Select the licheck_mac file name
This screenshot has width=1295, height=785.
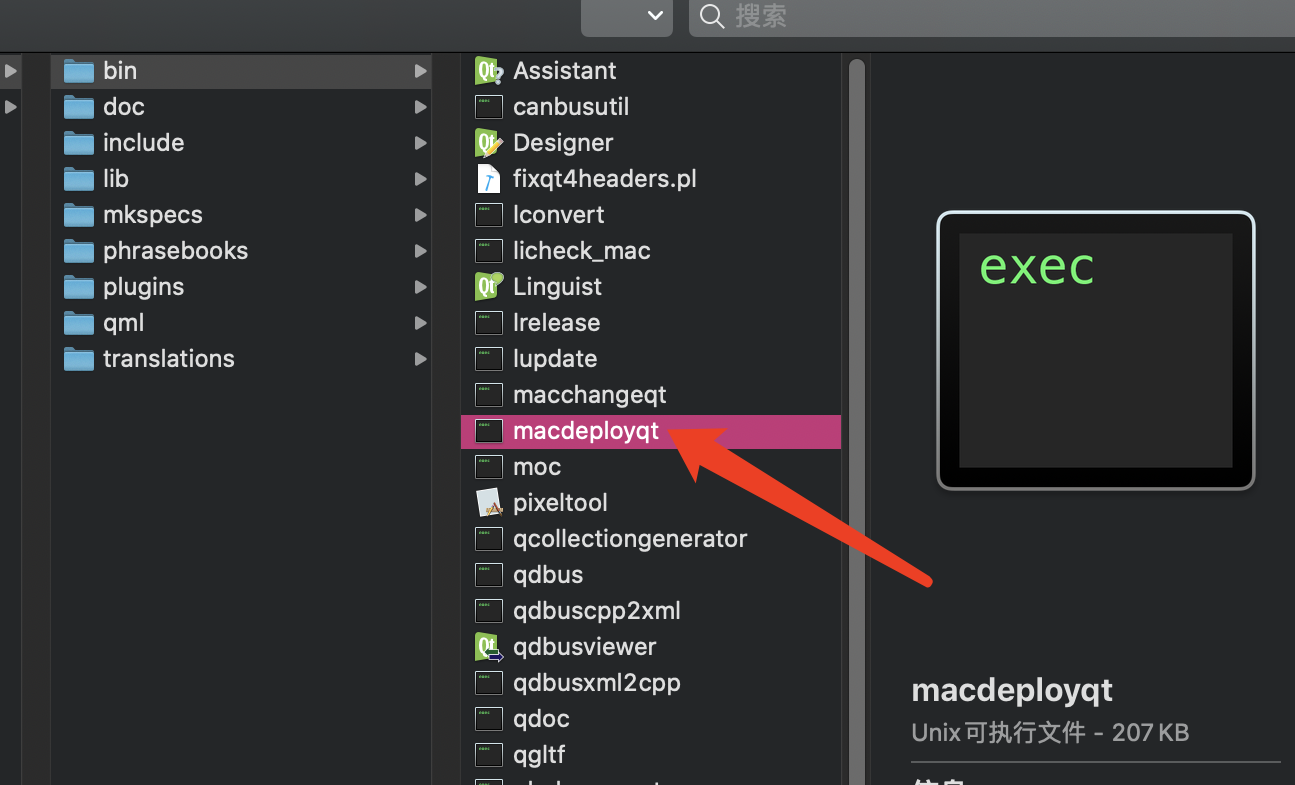pos(582,251)
